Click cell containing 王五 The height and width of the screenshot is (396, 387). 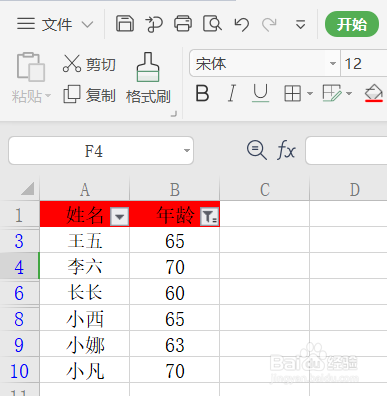coord(85,240)
